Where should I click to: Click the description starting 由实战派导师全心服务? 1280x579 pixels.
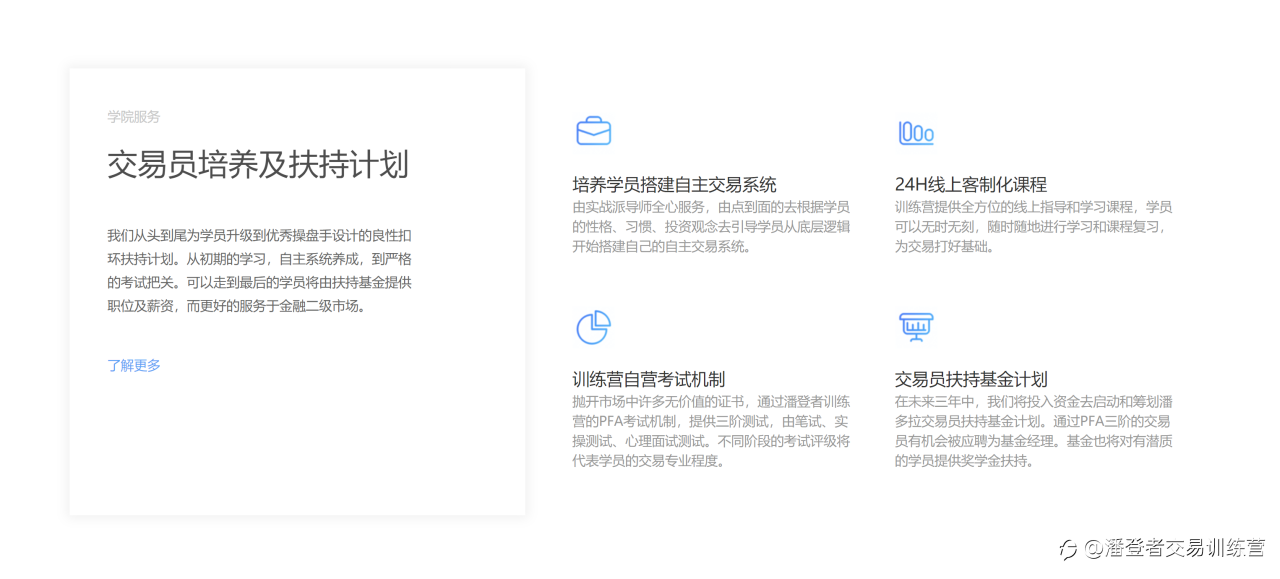tap(711, 227)
